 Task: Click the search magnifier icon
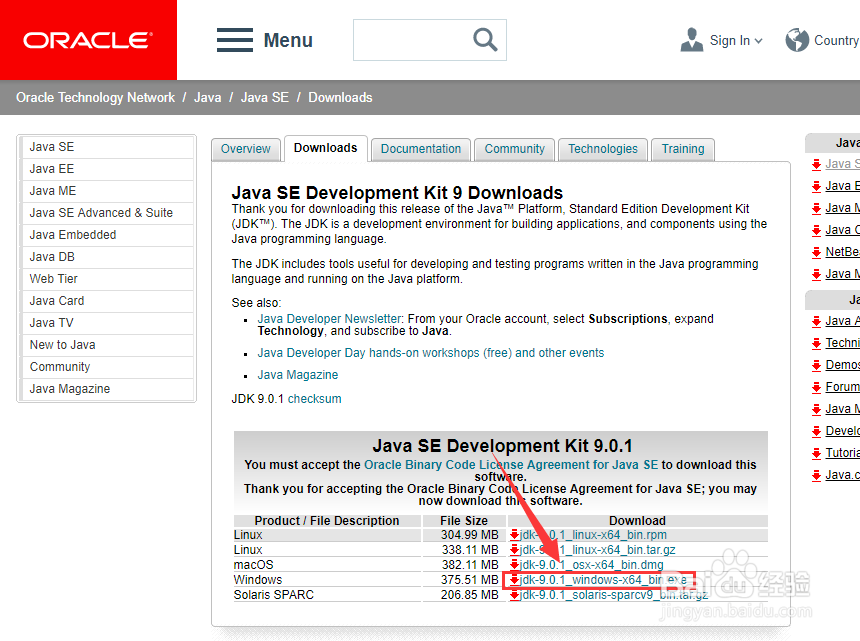485,40
